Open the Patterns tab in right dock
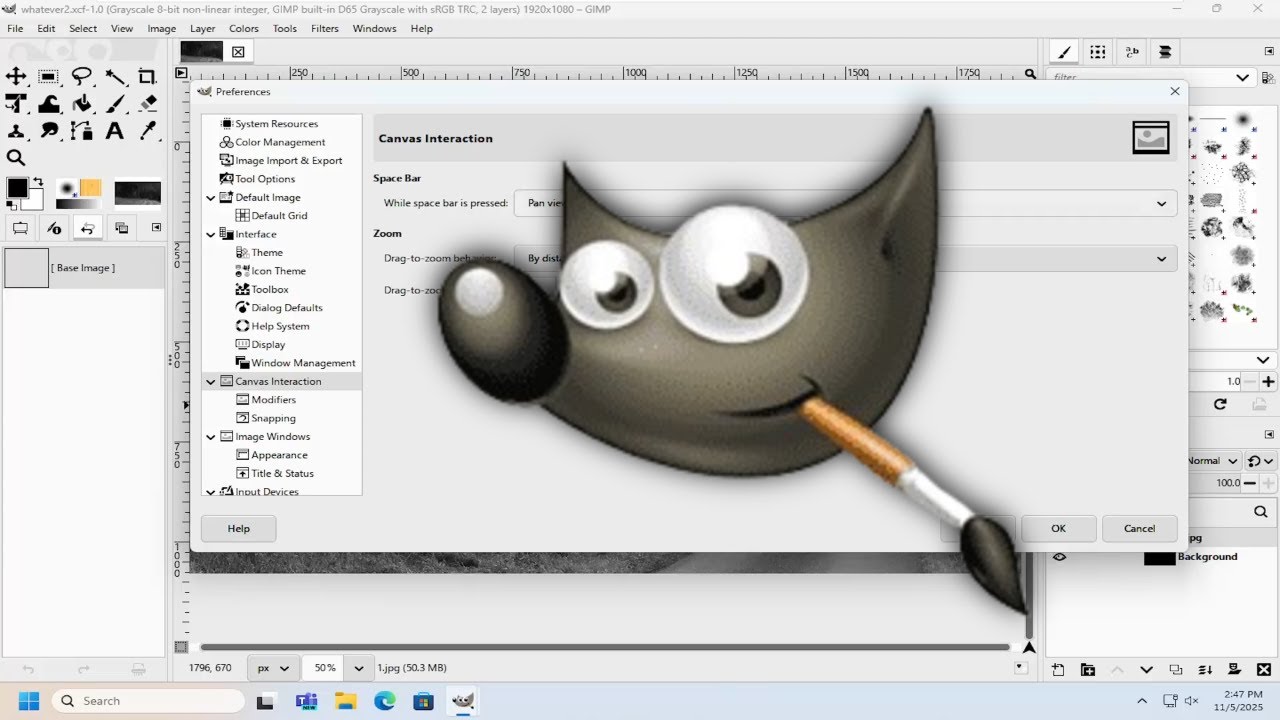Image resolution: width=1280 pixels, height=720 pixels. 1098,52
